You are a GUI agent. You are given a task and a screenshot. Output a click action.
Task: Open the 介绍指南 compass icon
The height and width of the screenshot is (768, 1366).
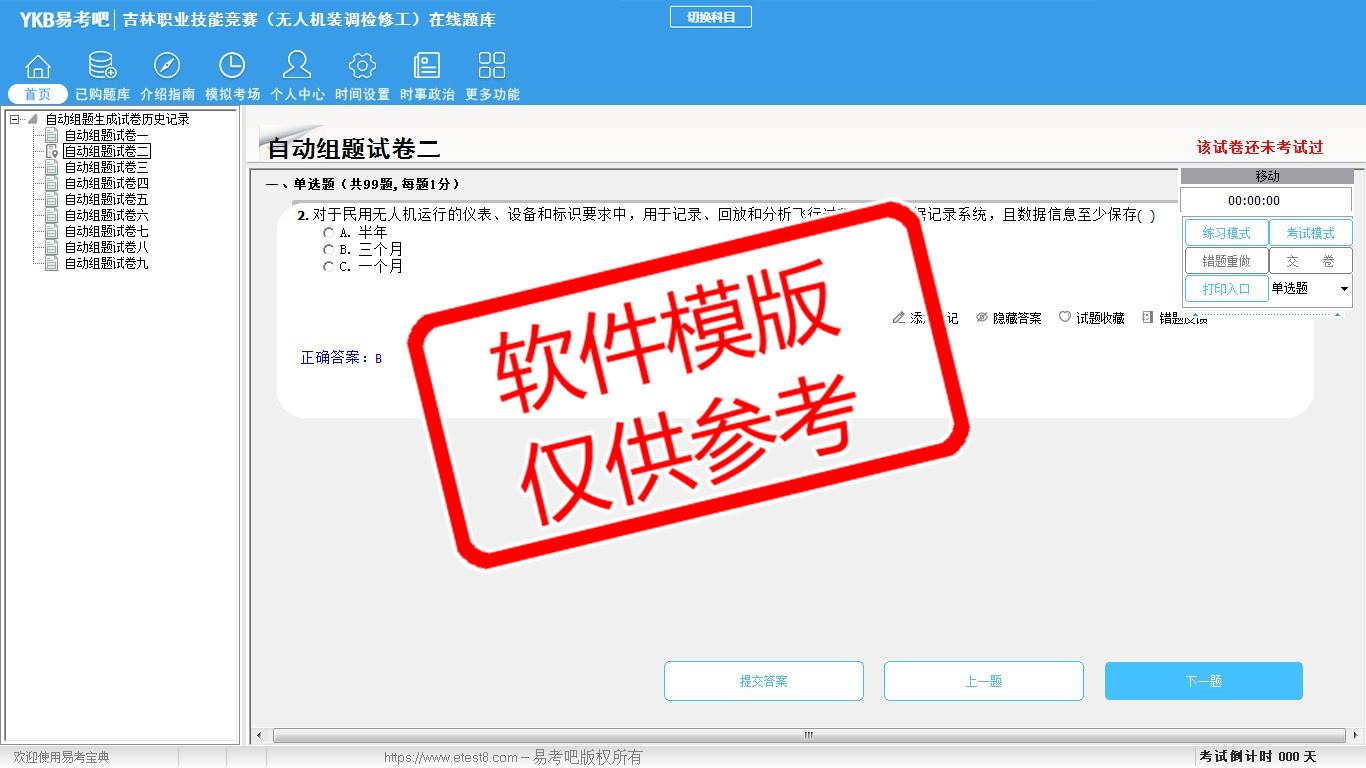point(167,66)
